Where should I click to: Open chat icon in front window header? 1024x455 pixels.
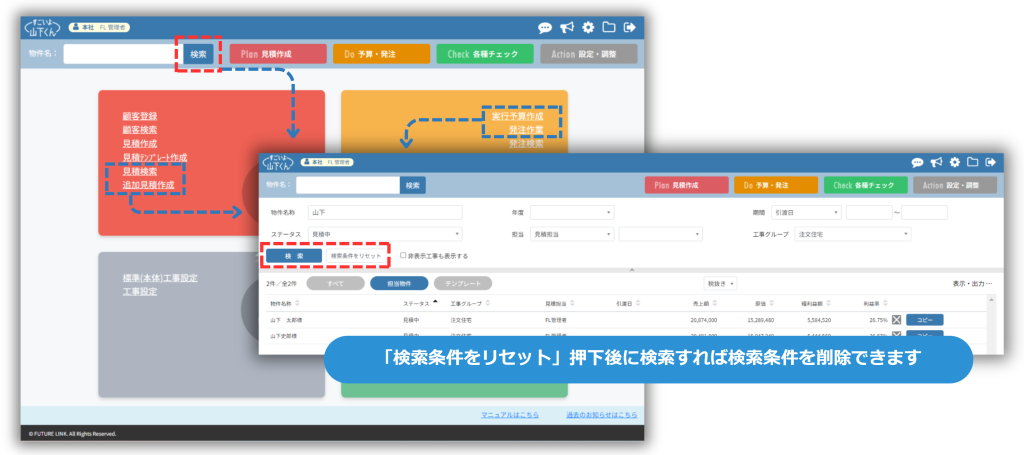pyautogui.click(x=917, y=162)
